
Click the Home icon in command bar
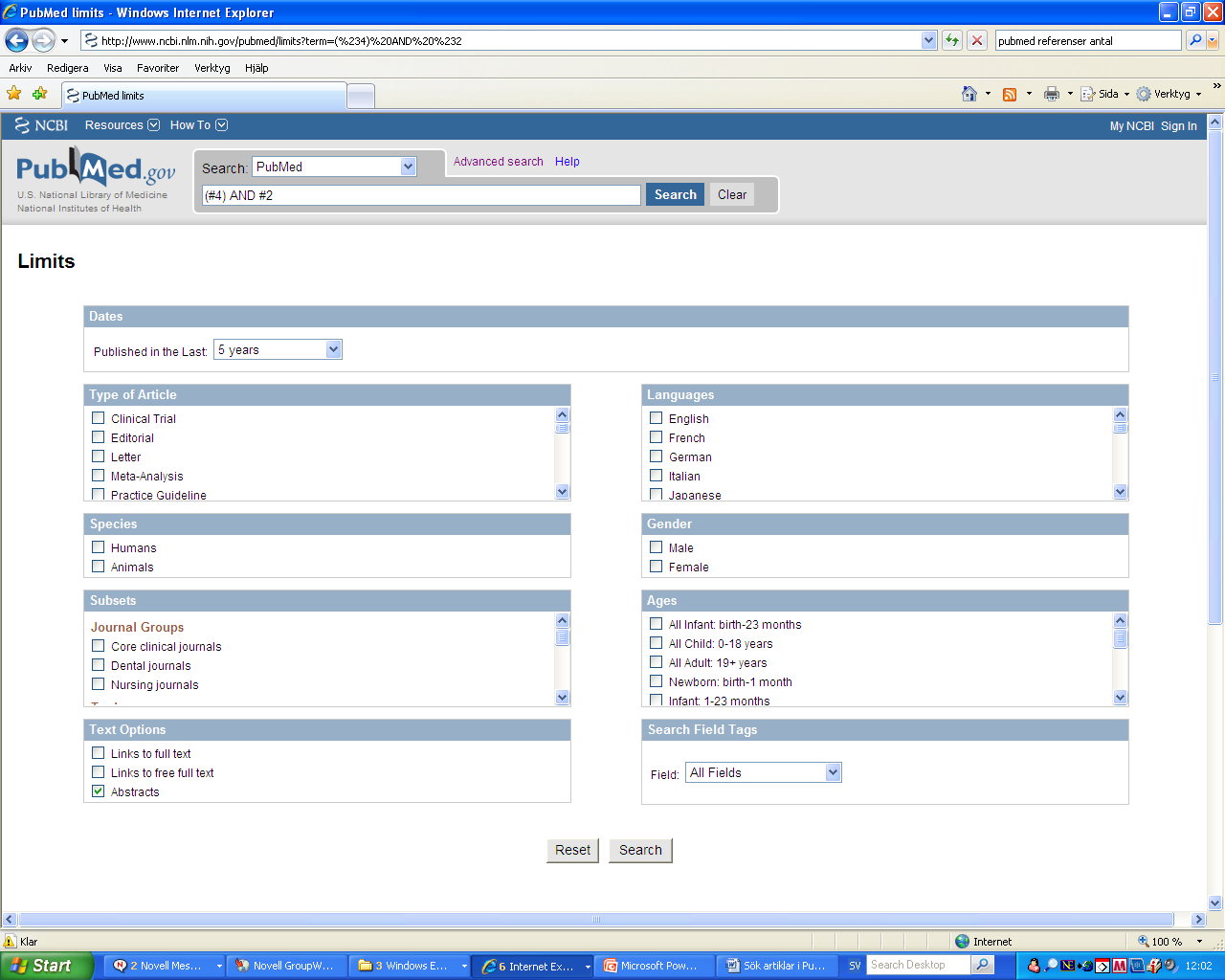(969, 94)
